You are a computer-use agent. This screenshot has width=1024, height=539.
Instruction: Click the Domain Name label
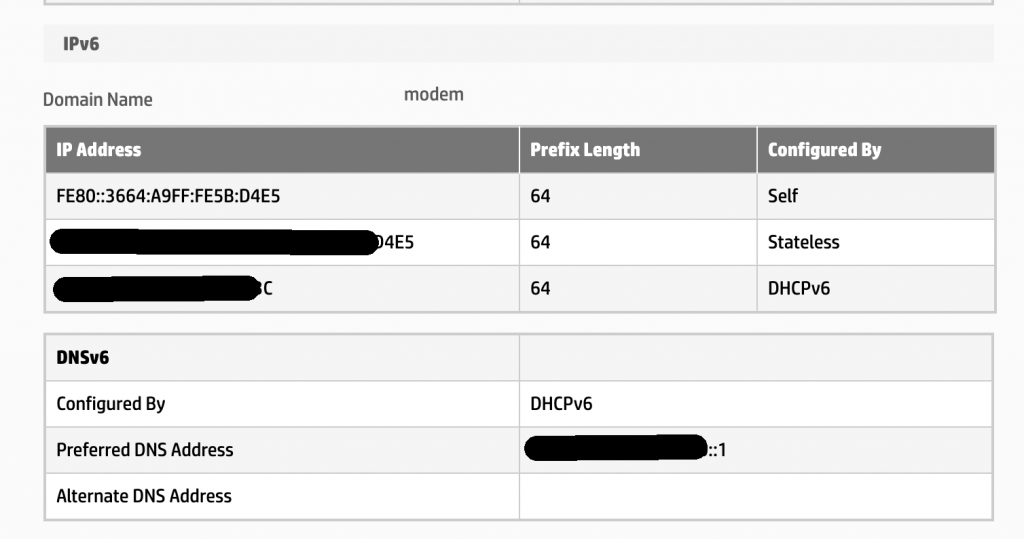point(98,100)
